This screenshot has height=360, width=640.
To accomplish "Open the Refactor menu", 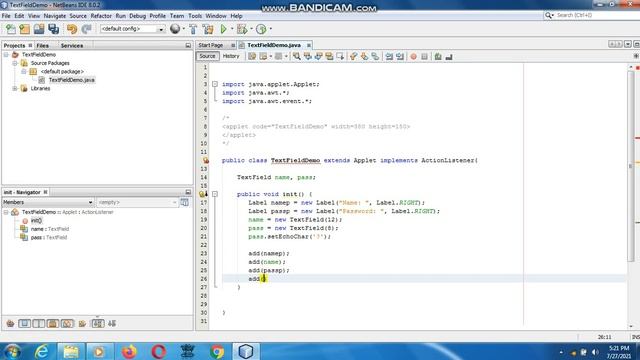I will [101, 16].
